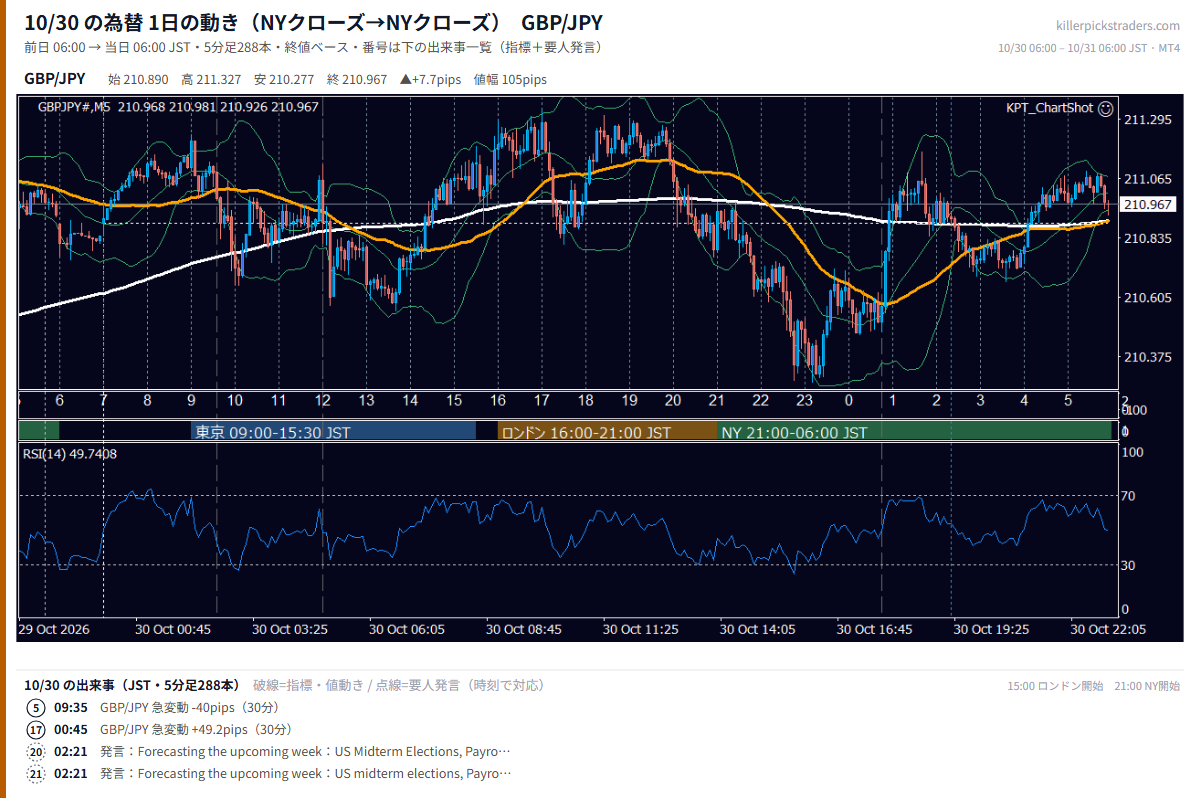The image size is (1200, 798).
Task: Click price axis label 210.375
Action: [x=1148, y=357]
